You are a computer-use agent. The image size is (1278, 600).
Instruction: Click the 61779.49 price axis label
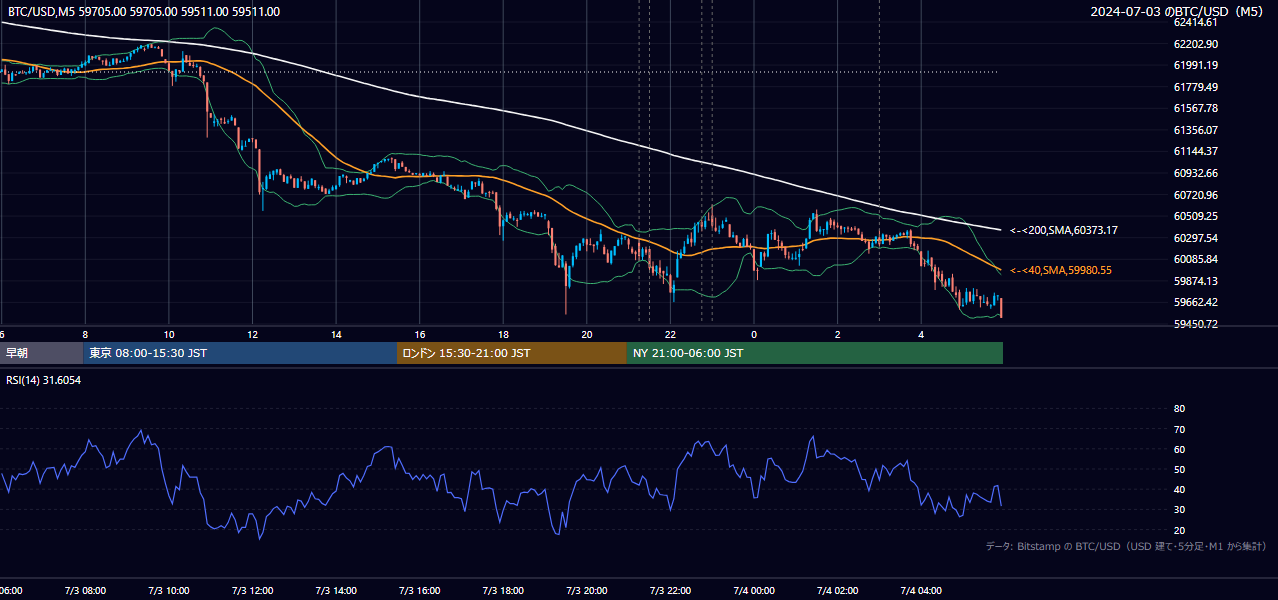point(1197,87)
